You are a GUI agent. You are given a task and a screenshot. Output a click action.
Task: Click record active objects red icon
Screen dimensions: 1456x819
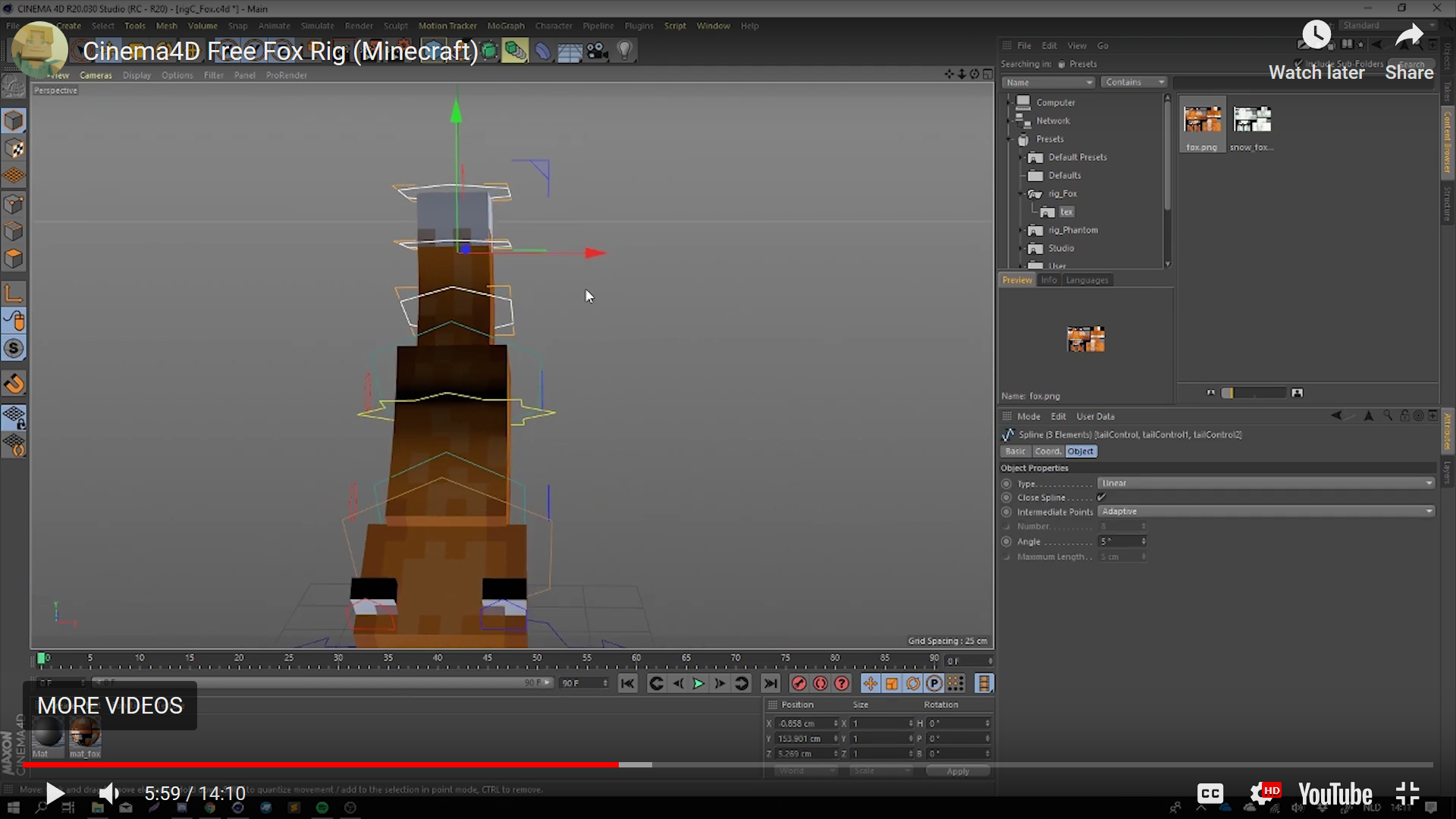[x=799, y=683]
